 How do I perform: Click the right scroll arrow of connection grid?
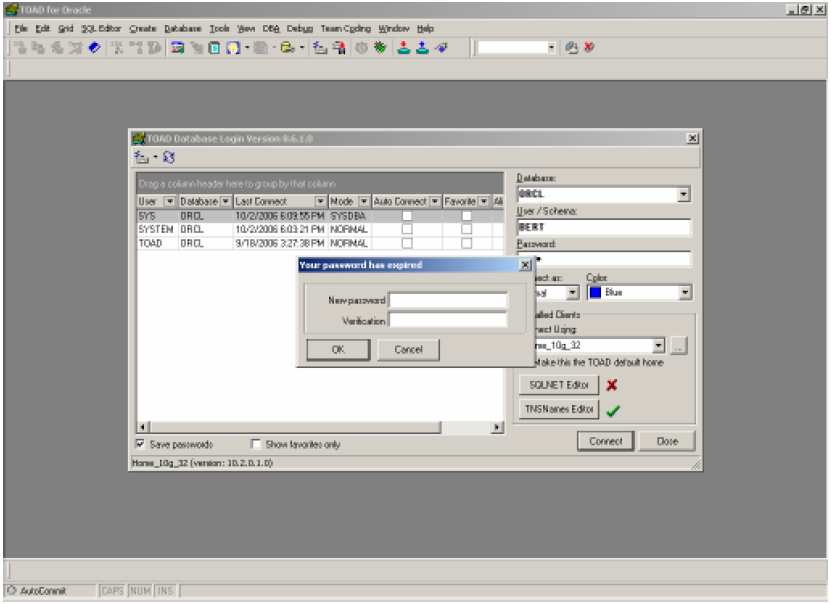point(497,427)
